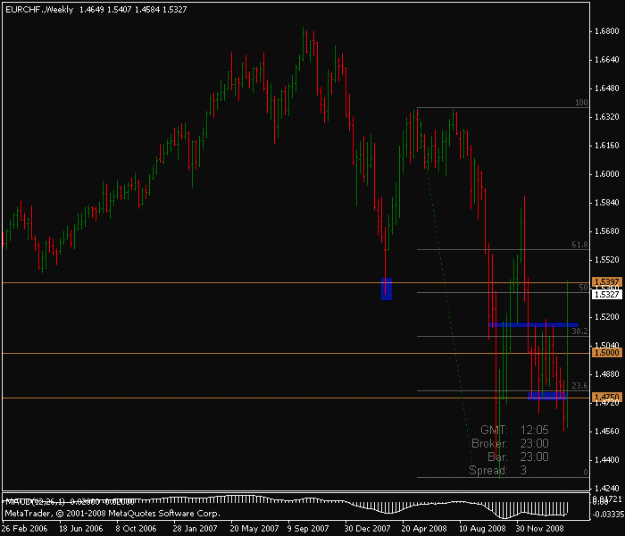625x536 pixels.
Task: Select the orange 1.5397 price tag
Action: [x=607, y=282]
